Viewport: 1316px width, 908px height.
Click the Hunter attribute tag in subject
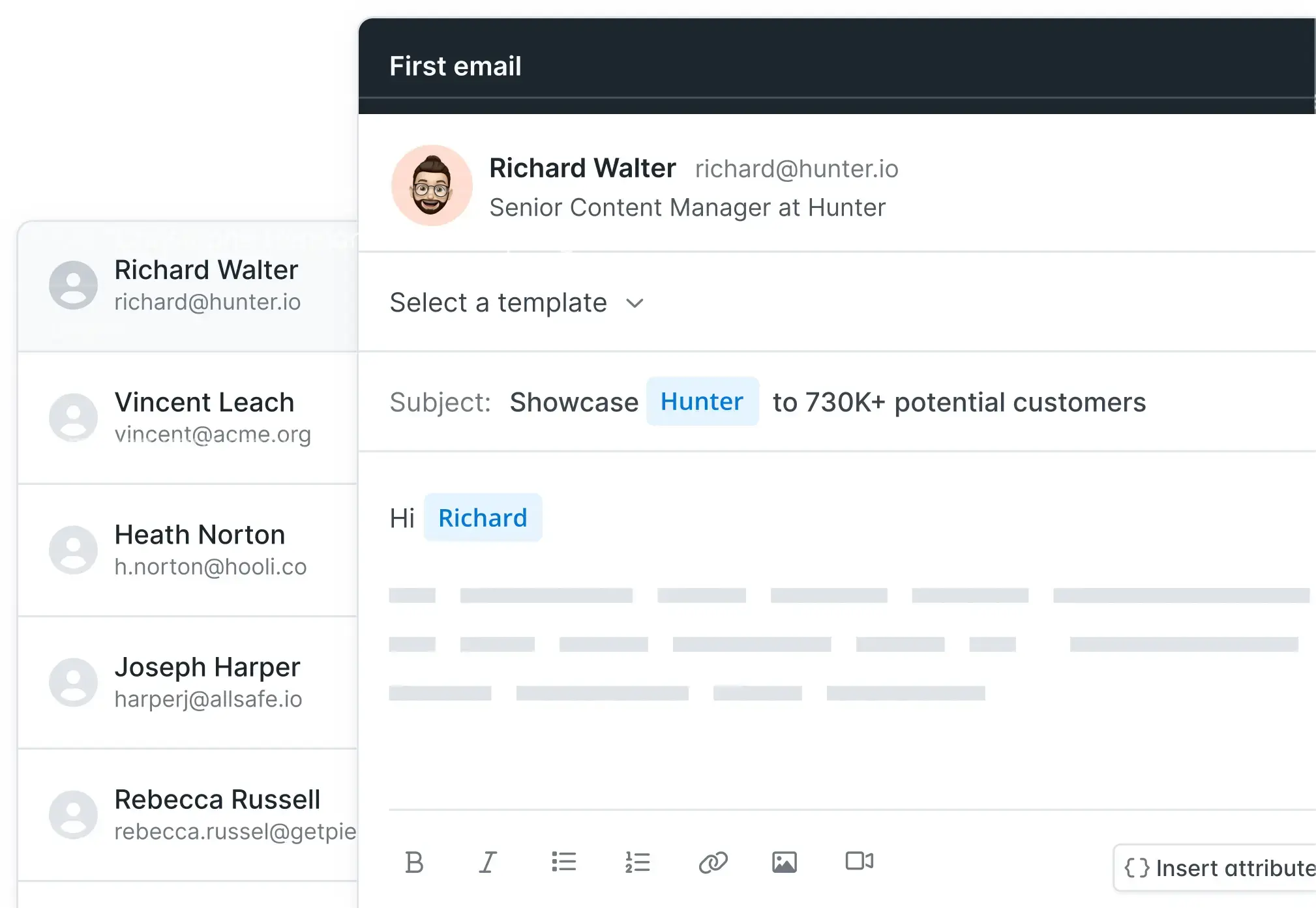click(702, 402)
